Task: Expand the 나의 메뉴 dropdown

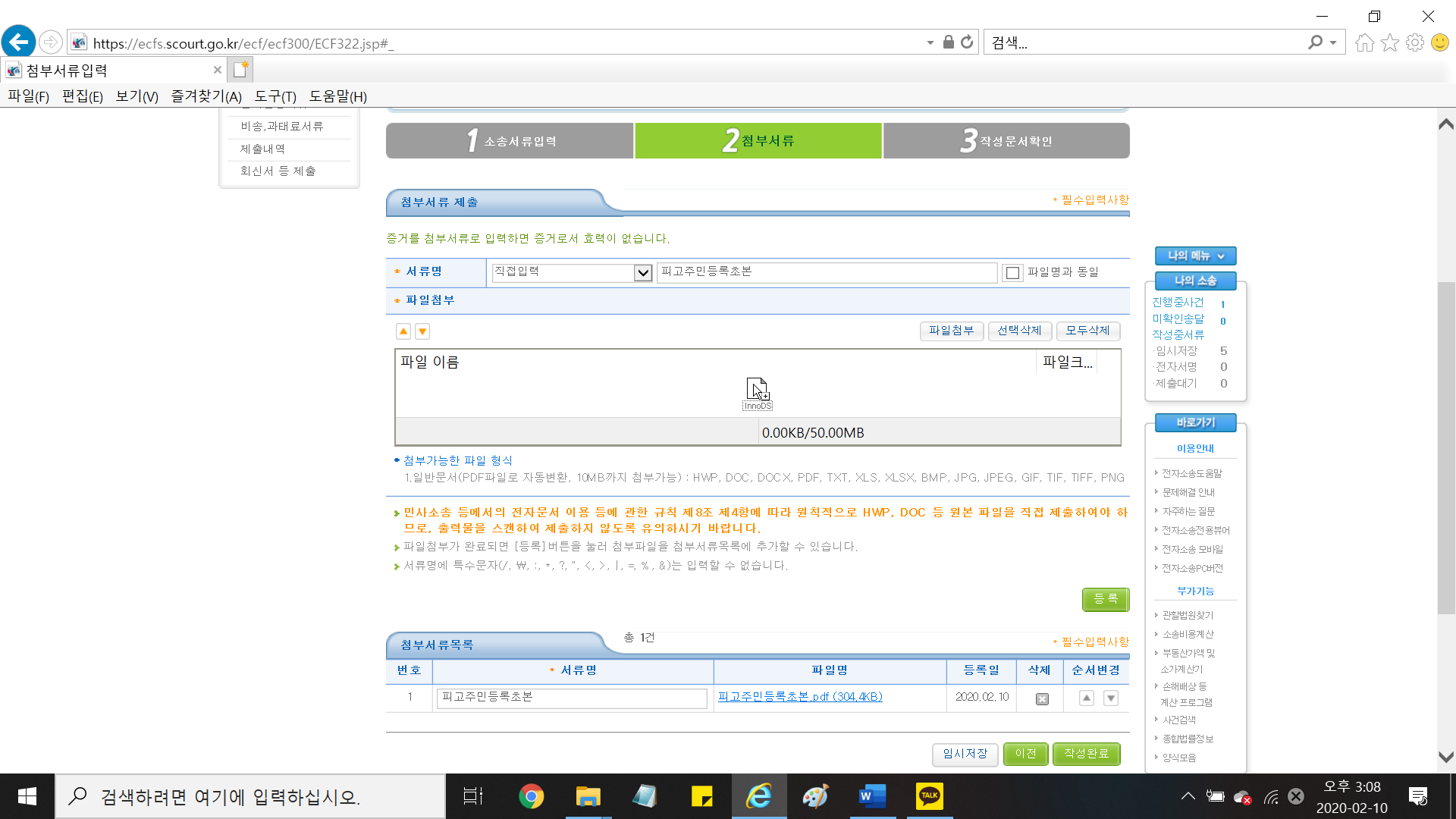Action: [1195, 256]
